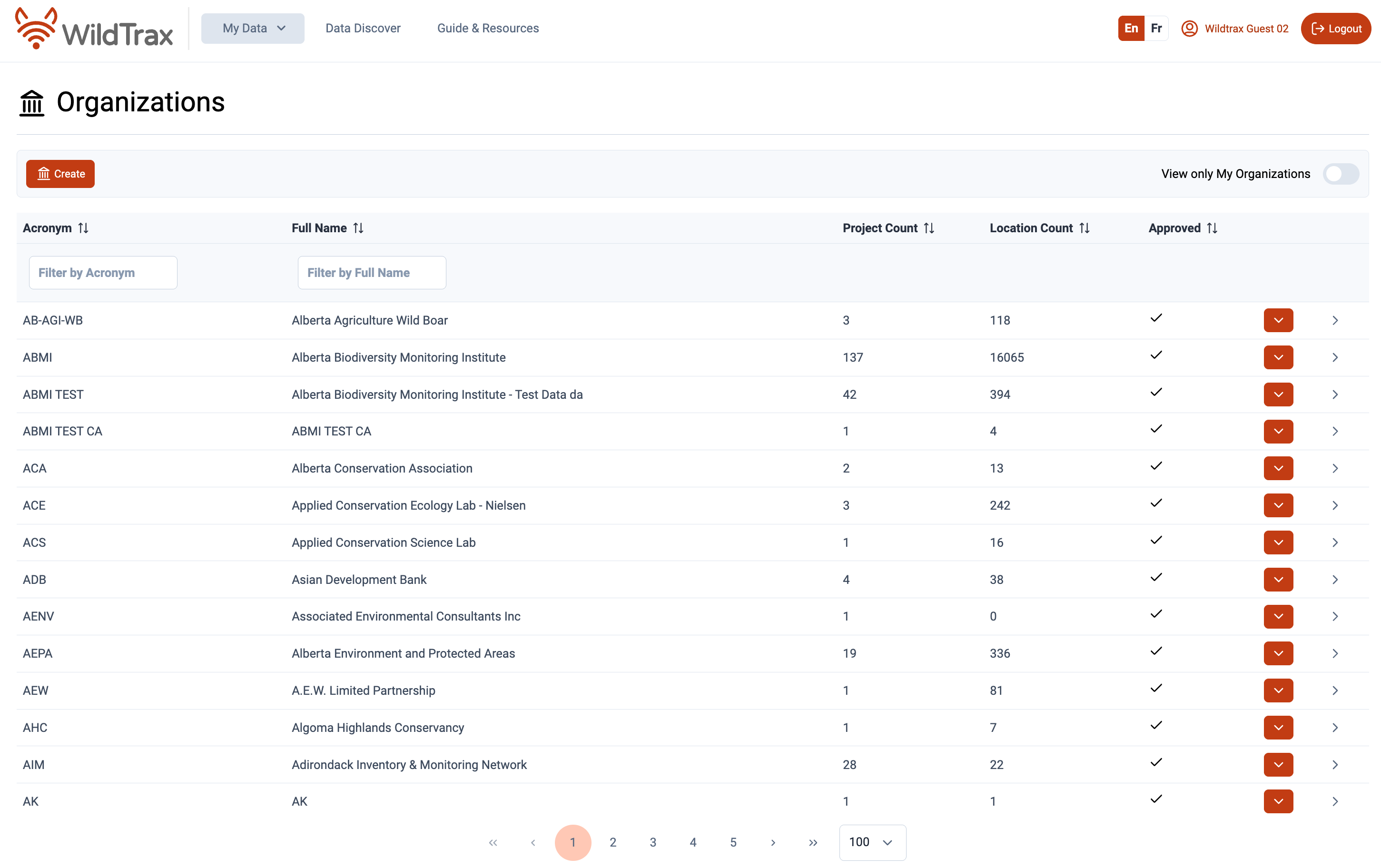The height and width of the screenshot is (868, 1381).
Task: Sort by Project Count arrows icon
Action: tap(929, 228)
